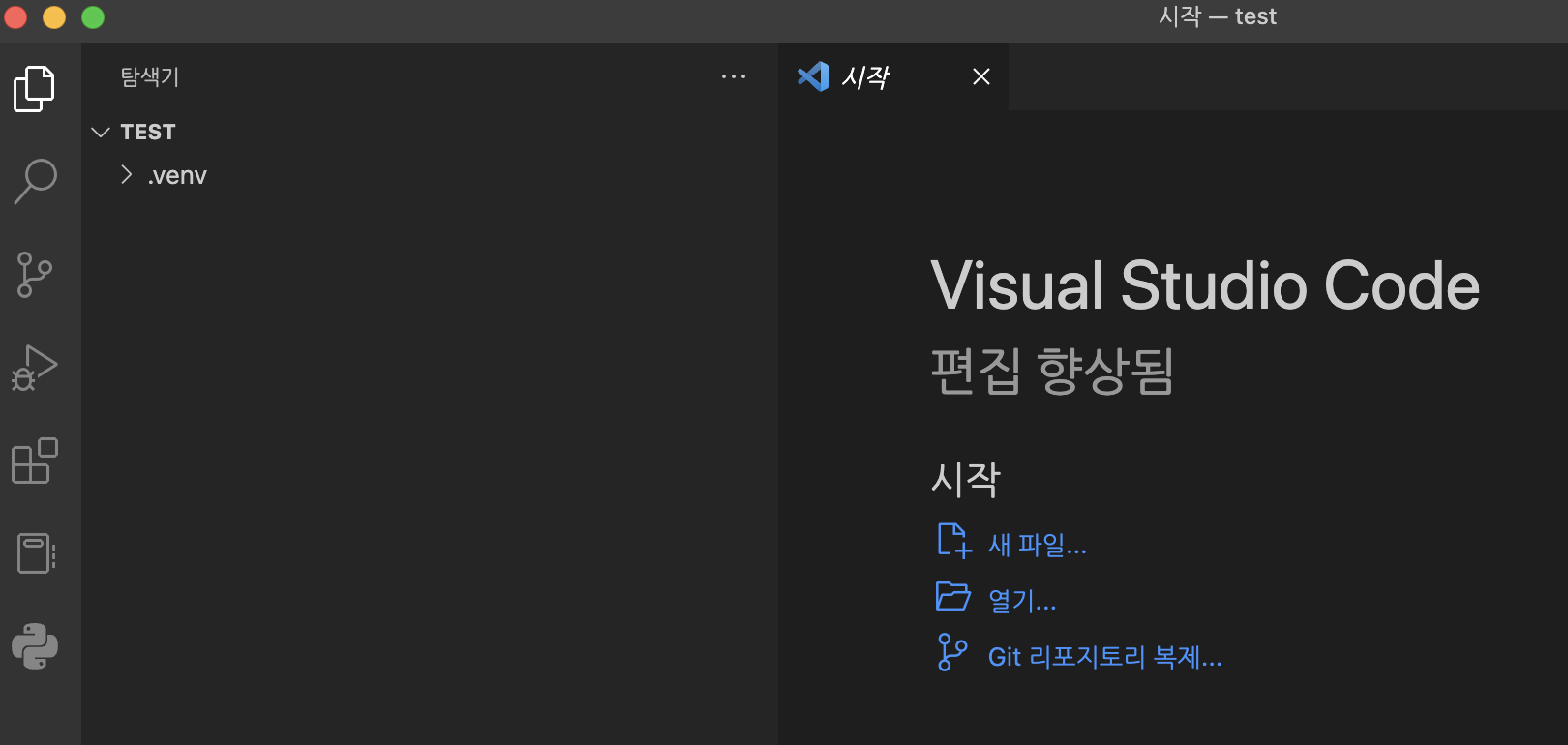Expand the .venv folder chevron
The image size is (1568, 745).
pos(126,174)
